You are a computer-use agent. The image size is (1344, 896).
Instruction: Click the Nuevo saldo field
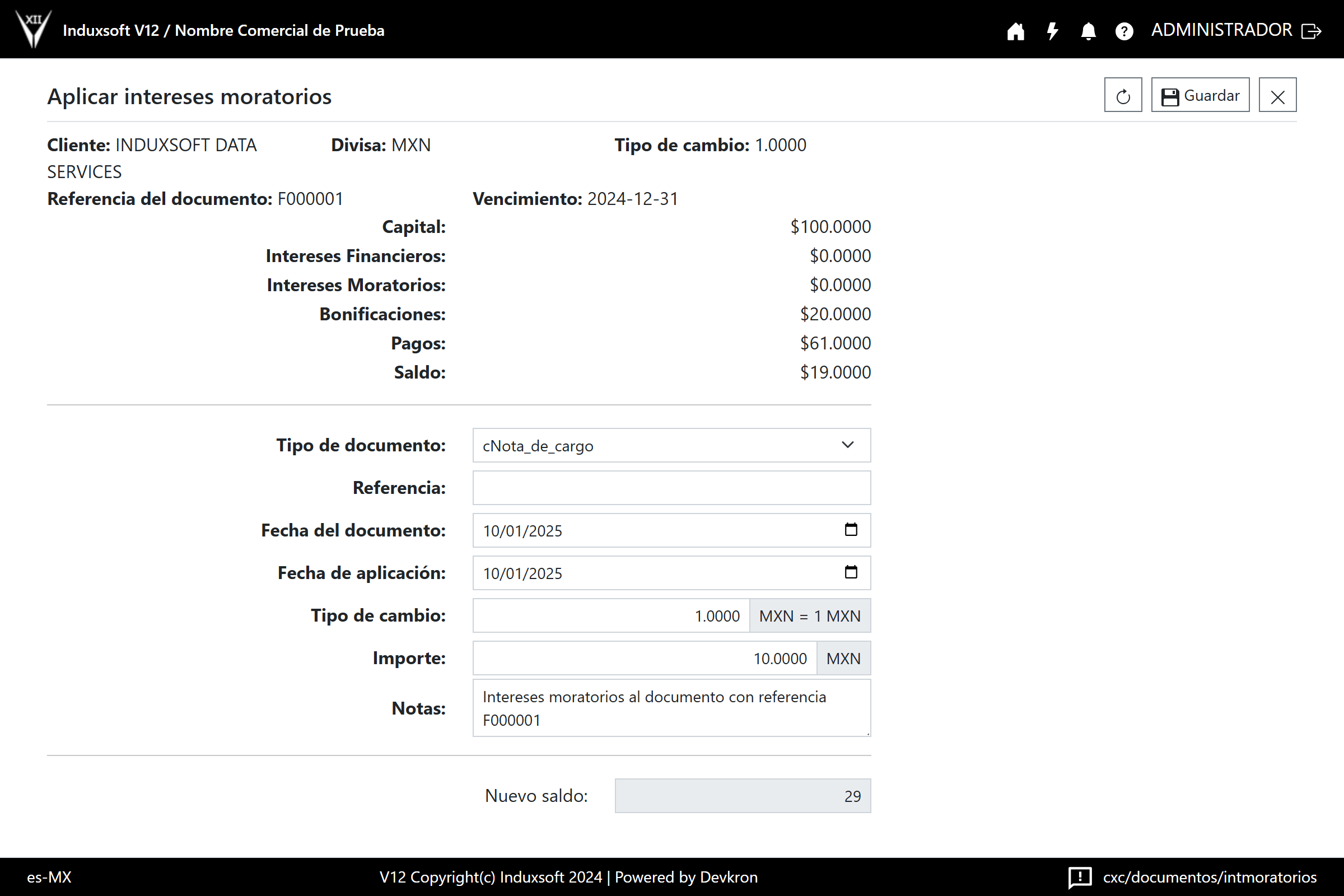pos(743,795)
